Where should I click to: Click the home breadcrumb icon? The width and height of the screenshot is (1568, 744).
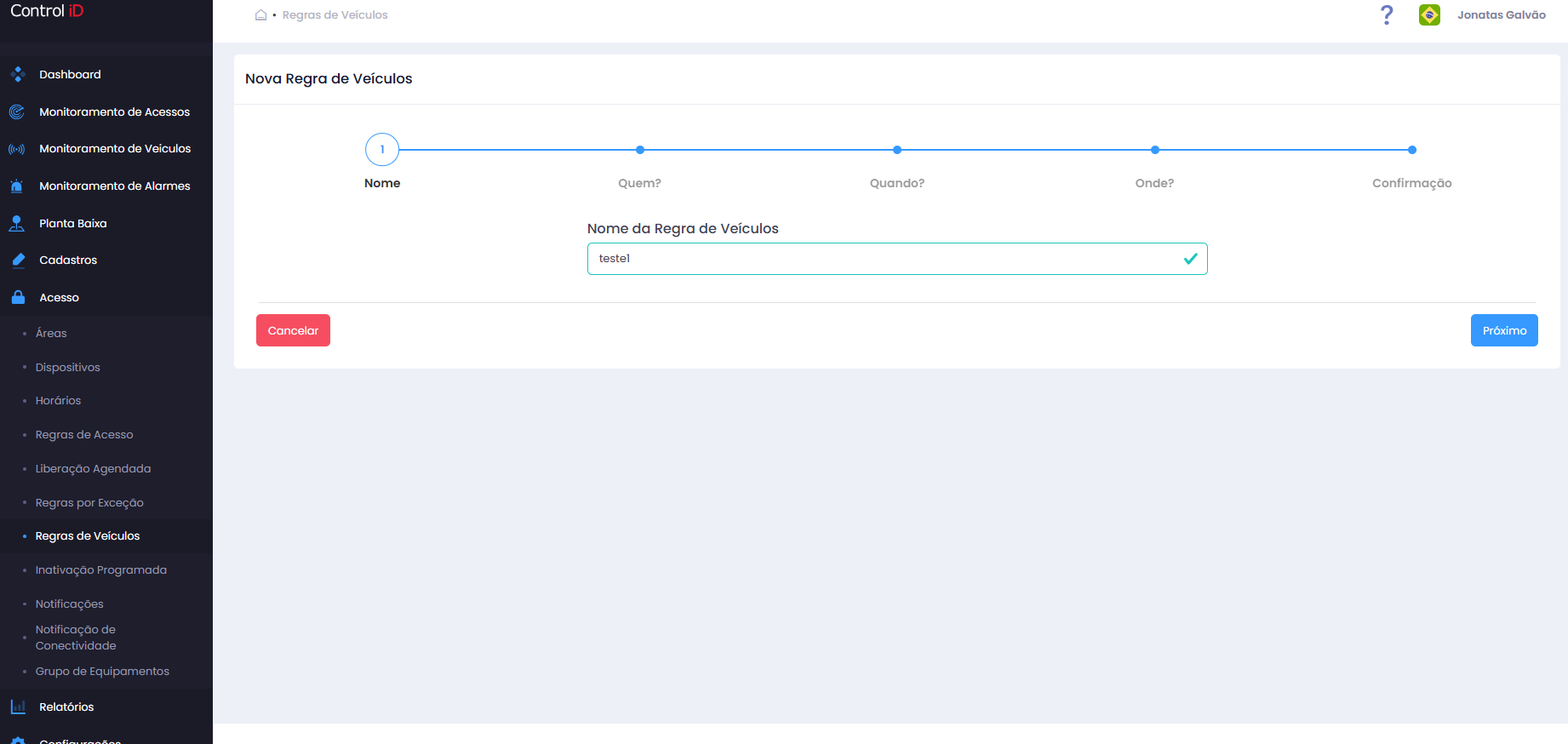pos(261,14)
